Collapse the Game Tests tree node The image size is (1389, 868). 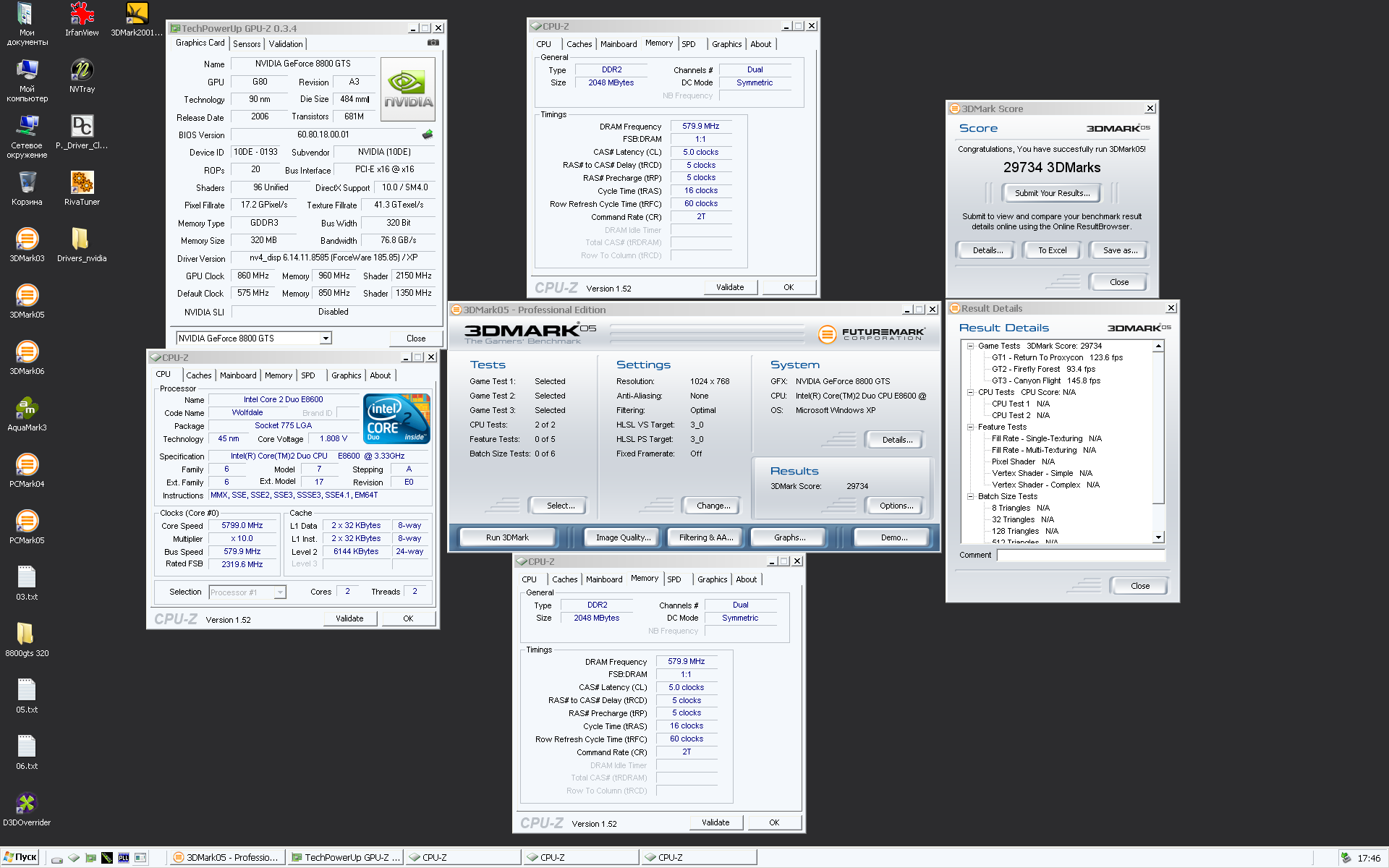(x=970, y=346)
